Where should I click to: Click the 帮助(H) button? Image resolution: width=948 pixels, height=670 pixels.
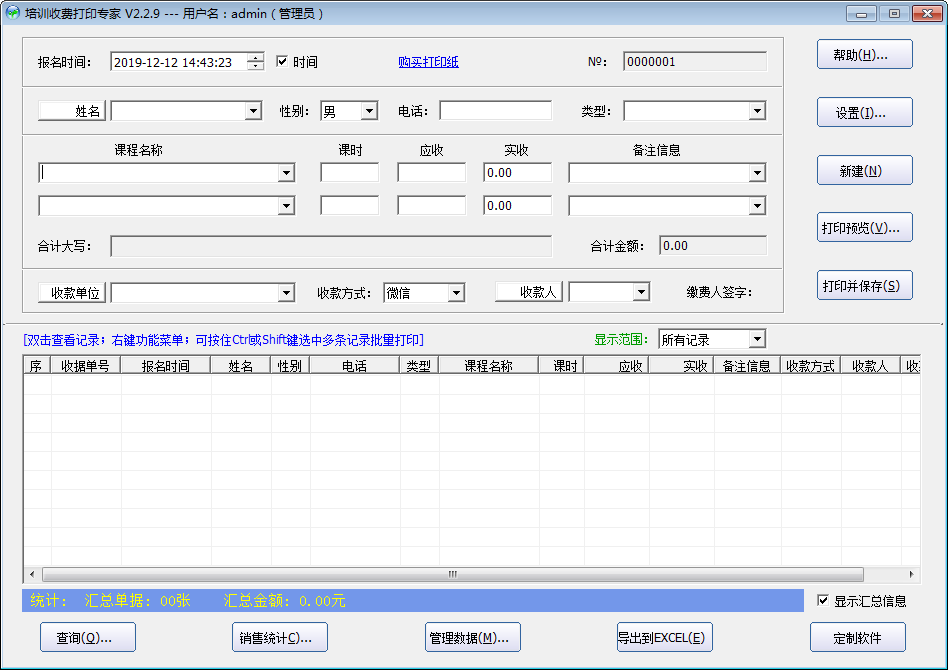[x=865, y=54]
